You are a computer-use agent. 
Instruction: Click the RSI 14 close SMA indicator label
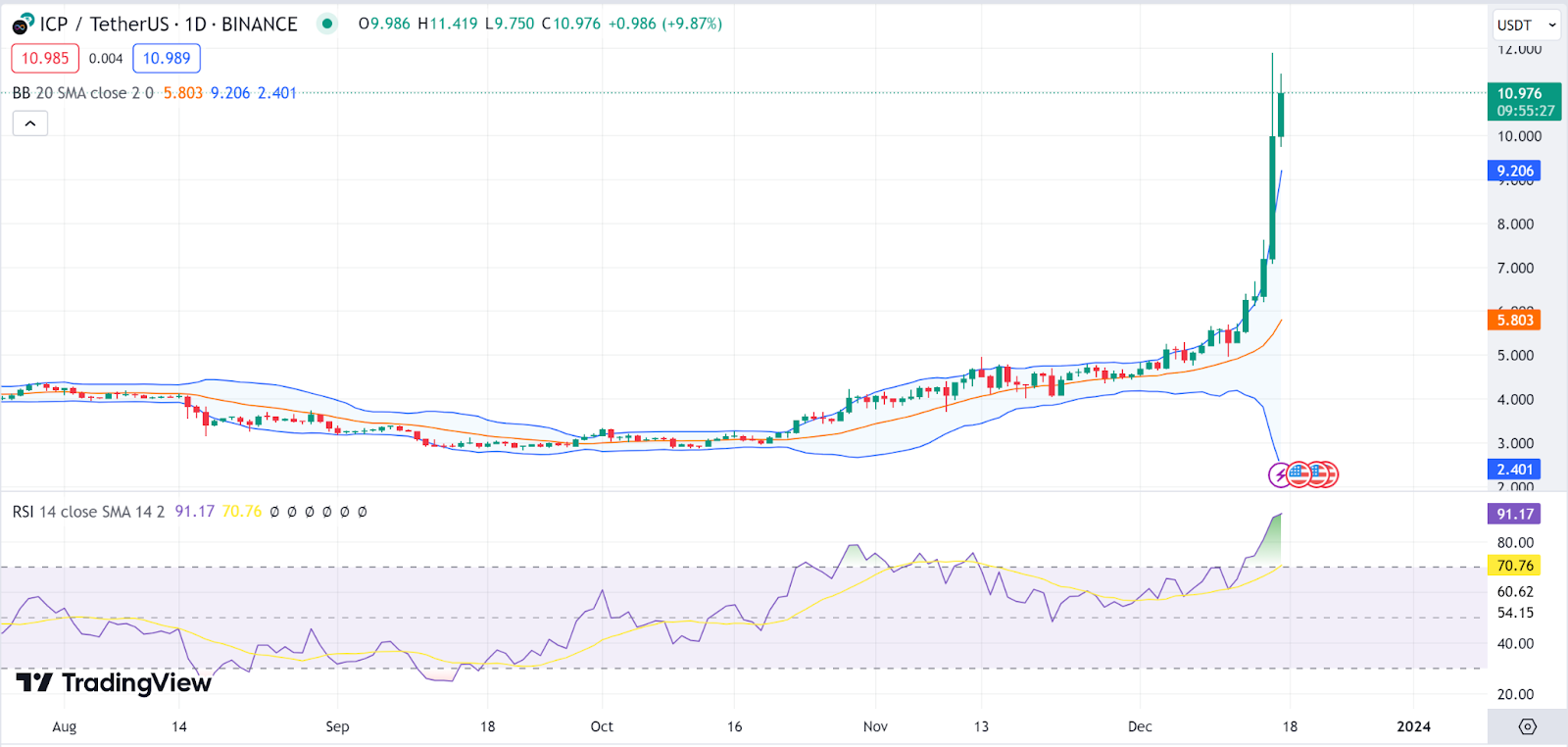click(88, 512)
